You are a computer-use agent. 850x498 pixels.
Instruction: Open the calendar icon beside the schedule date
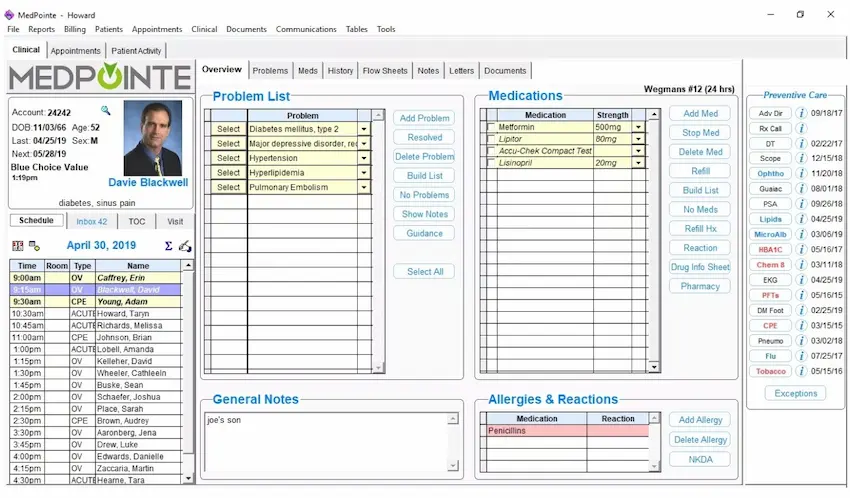pyautogui.click(x=18, y=245)
